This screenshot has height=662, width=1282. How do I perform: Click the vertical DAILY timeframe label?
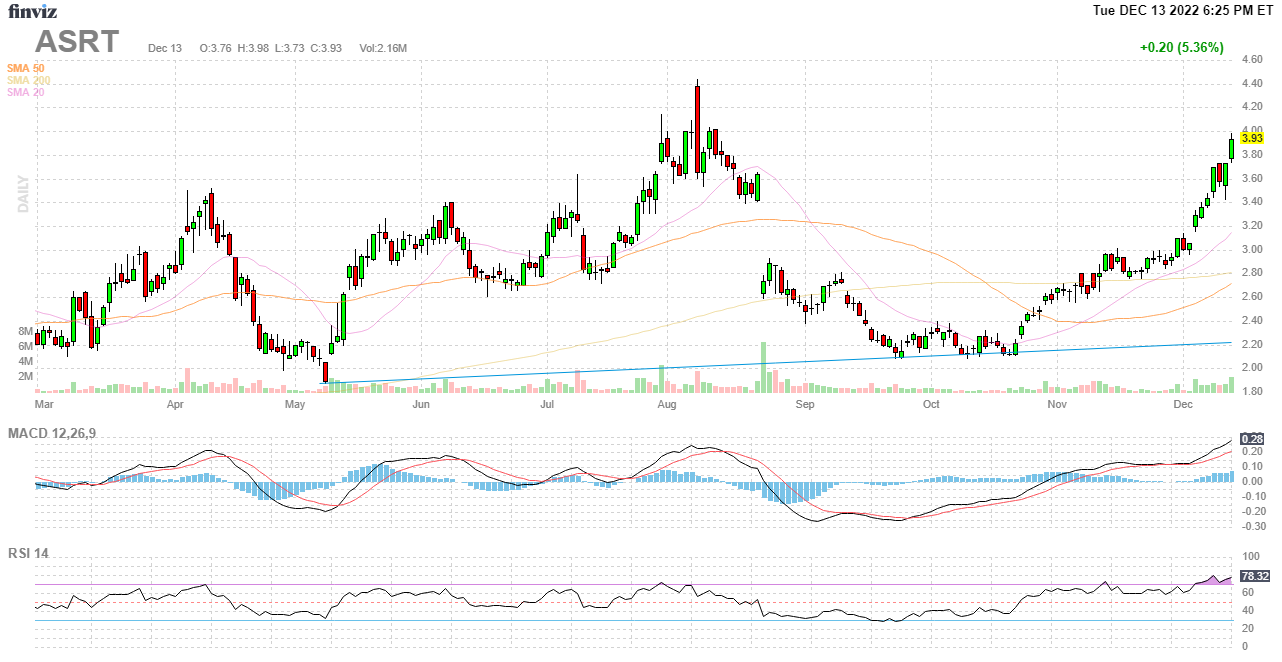click(x=22, y=194)
